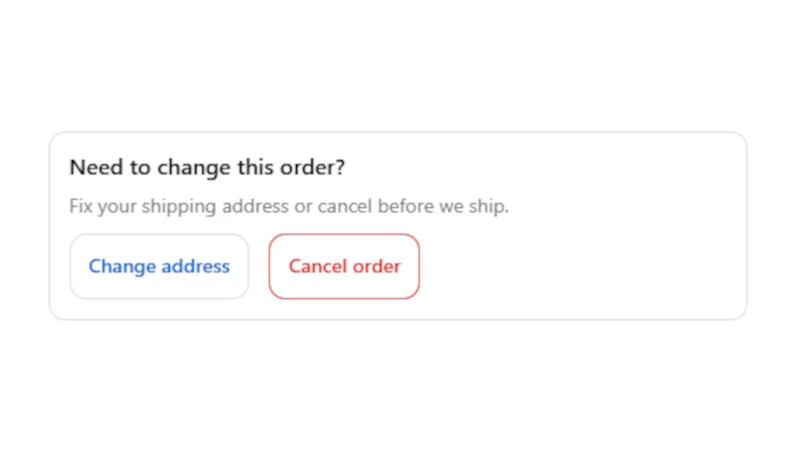Choose Change address to fix shipping details
The width and height of the screenshot is (800, 450).
159,266
